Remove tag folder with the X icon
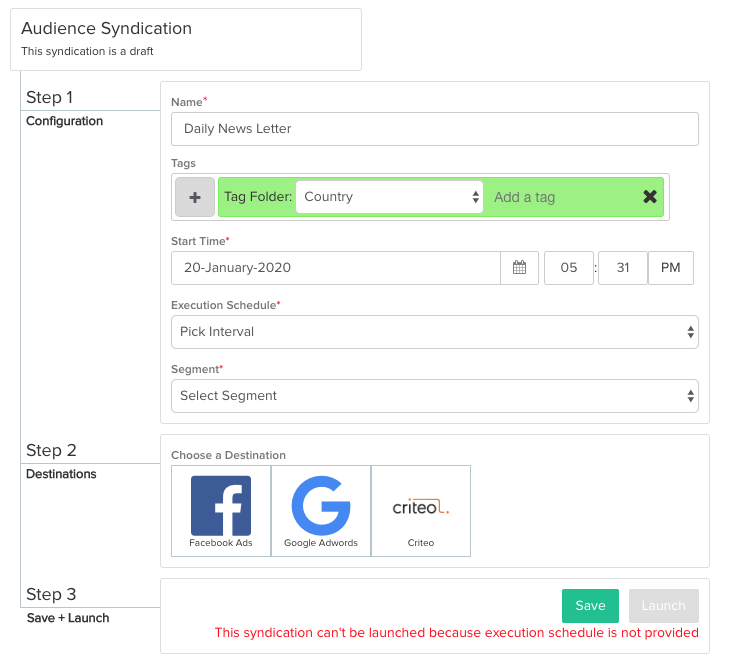 coord(650,197)
